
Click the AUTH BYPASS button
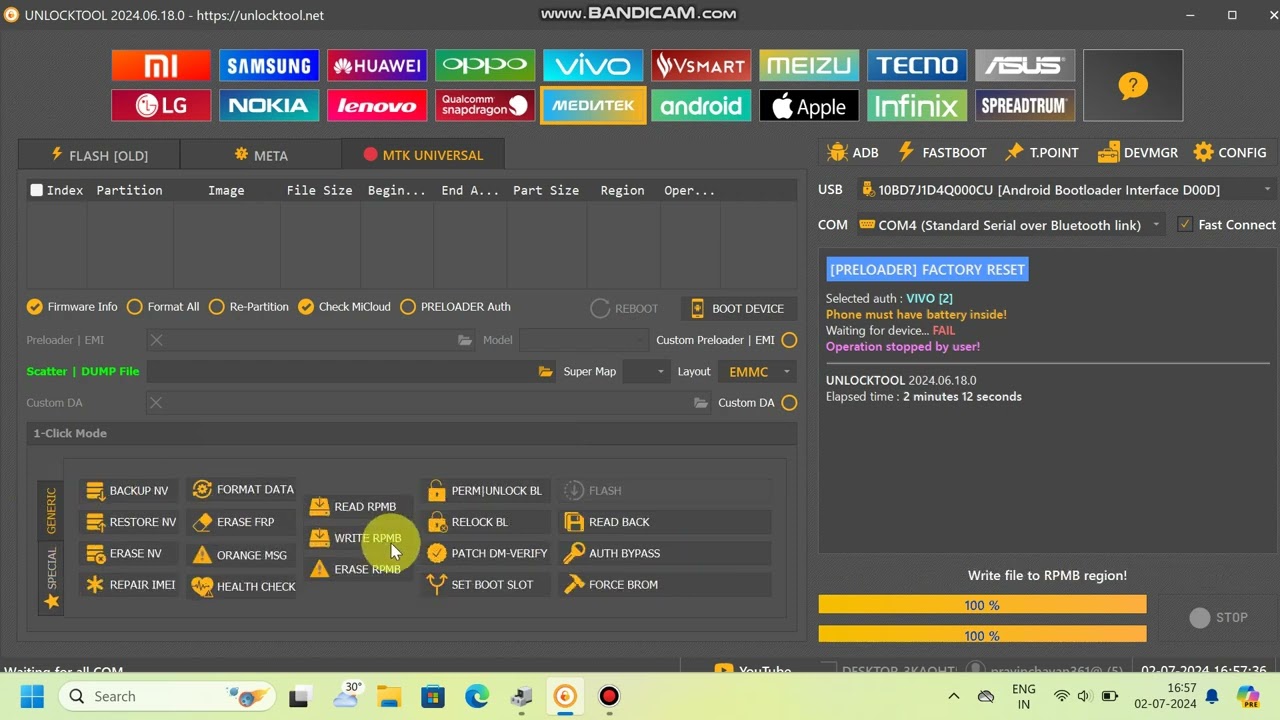pos(665,553)
